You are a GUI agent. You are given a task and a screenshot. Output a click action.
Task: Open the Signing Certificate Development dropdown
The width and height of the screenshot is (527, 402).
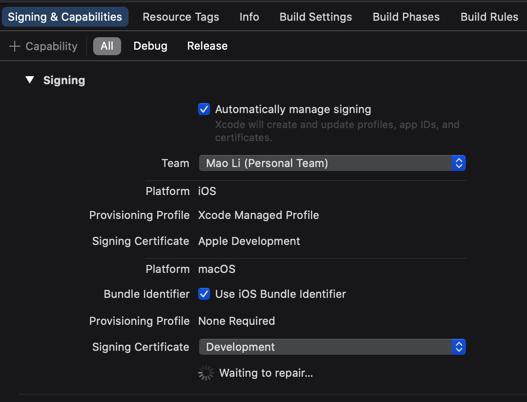(332, 347)
